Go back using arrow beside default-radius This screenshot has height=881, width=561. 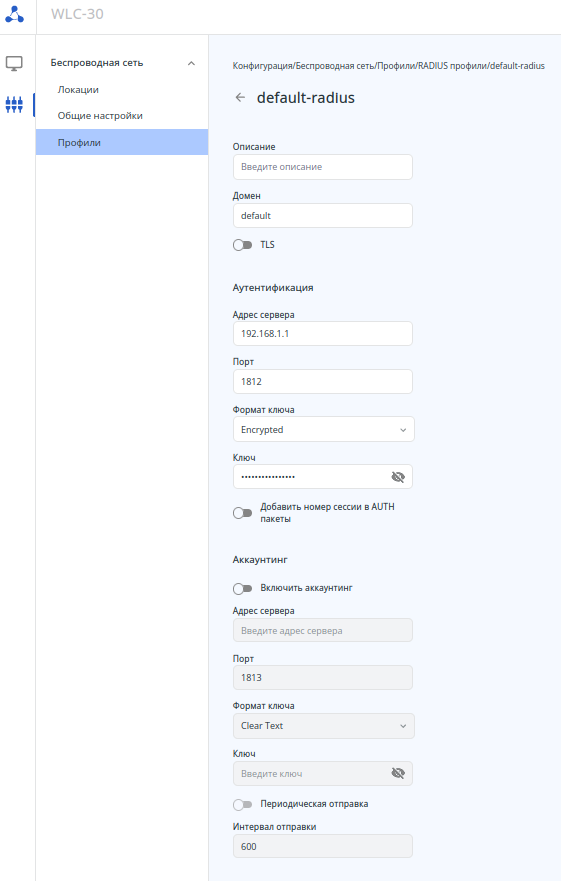(x=240, y=98)
